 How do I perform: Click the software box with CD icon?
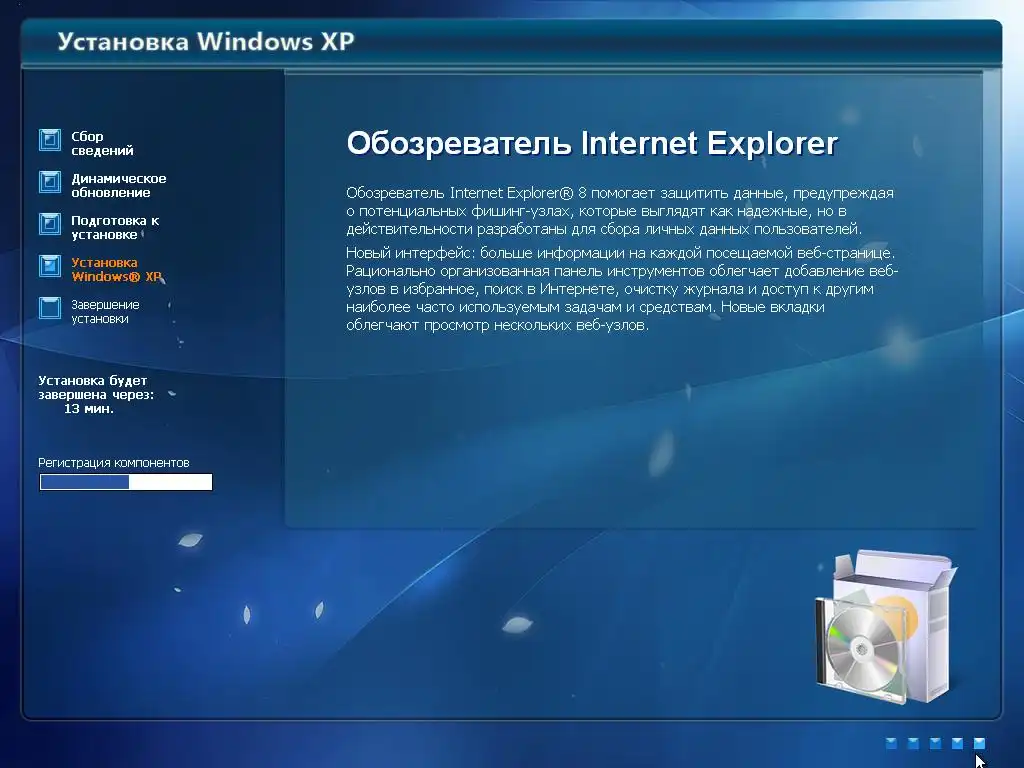886,627
